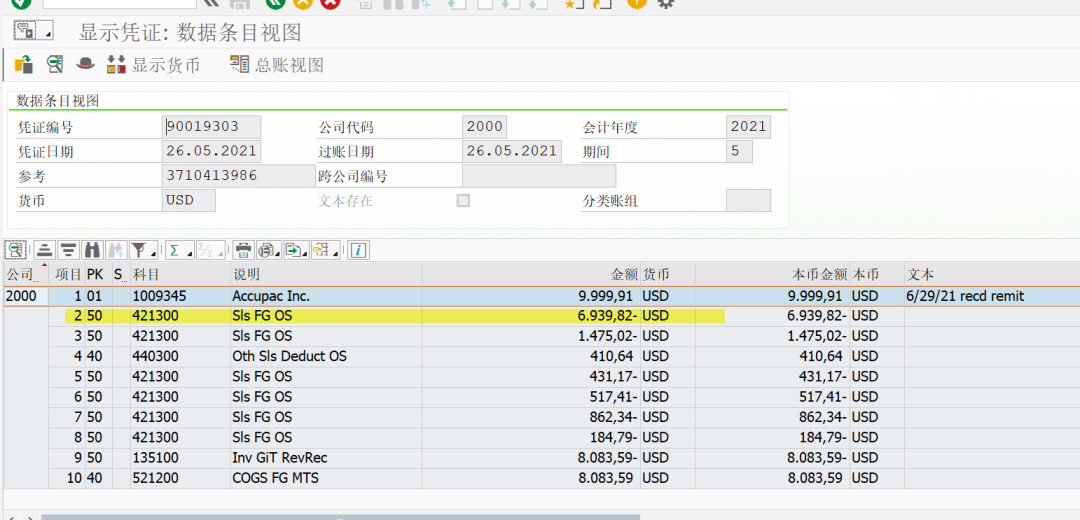
Task: Click the 期间 field showing 5
Action: (x=739, y=152)
